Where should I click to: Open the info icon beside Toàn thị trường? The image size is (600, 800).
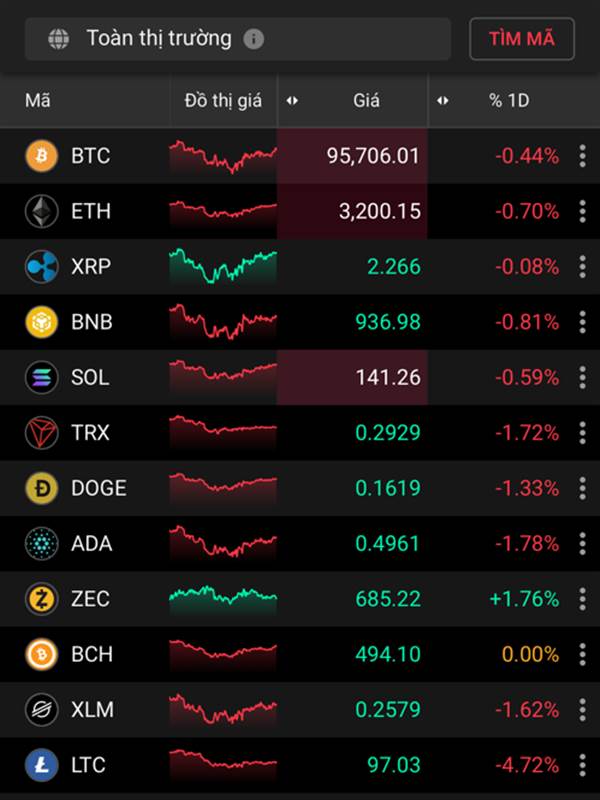pos(254,39)
